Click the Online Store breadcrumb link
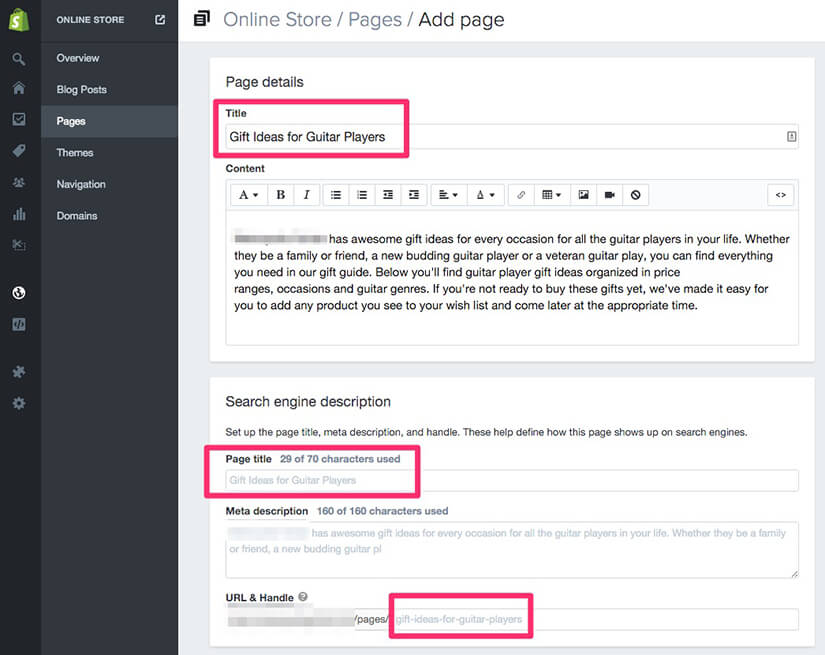Image resolution: width=825 pixels, height=655 pixels. click(x=277, y=19)
